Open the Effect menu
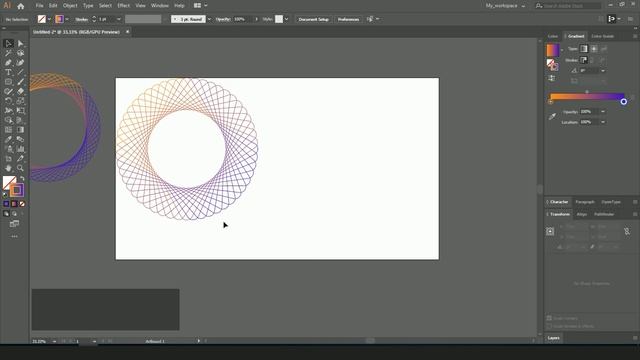Viewport: 640px width, 360px height. (x=123, y=6)
